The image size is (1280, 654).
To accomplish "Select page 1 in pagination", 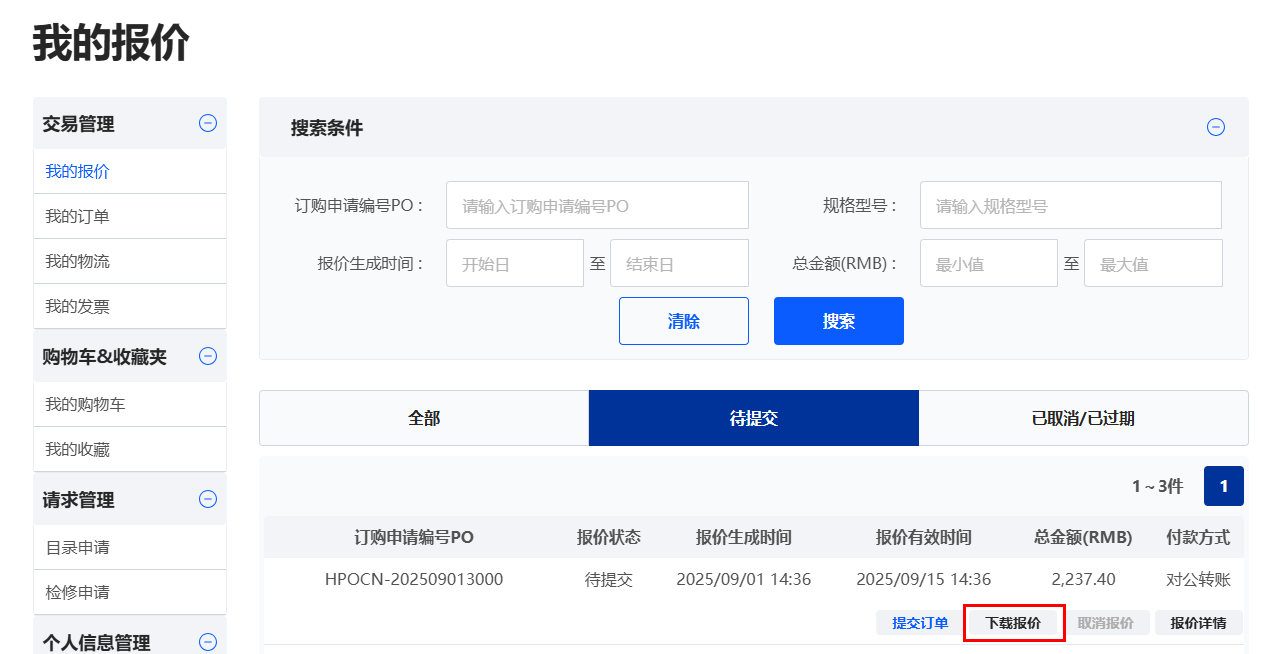I will pos(1223,486).
